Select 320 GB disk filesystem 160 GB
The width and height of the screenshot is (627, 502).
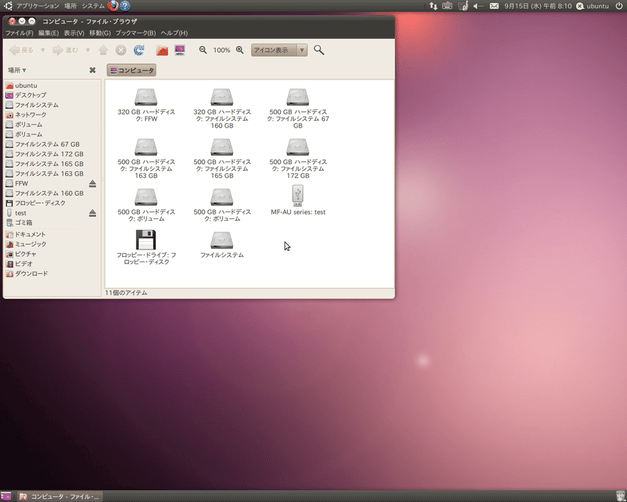[x=222, y=108]
